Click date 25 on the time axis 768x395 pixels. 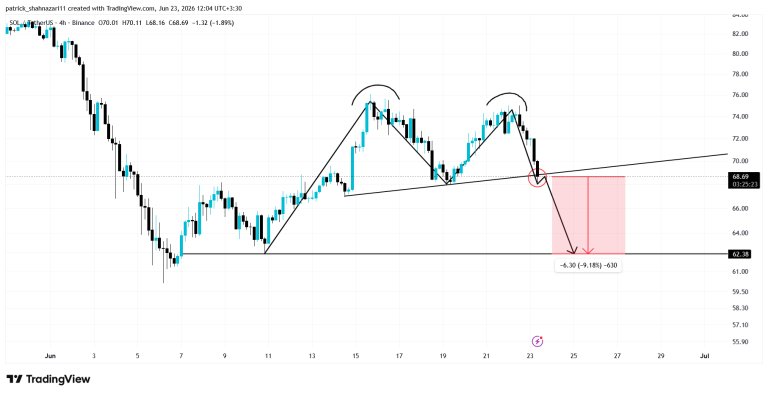tap(574, 356)
